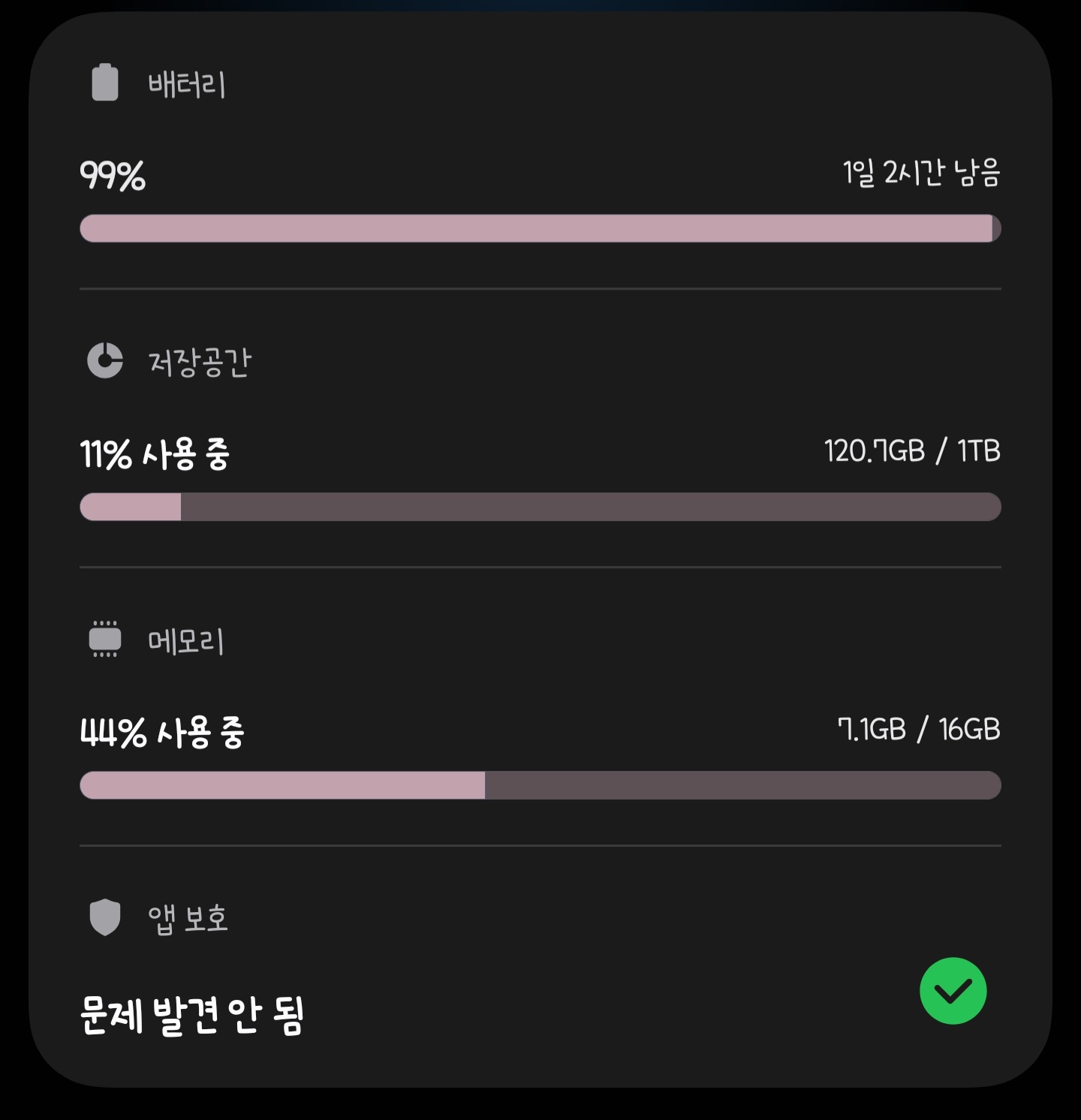Tap the app protection shield icon
The image size is (1081, 1120).
coord(105,917)
